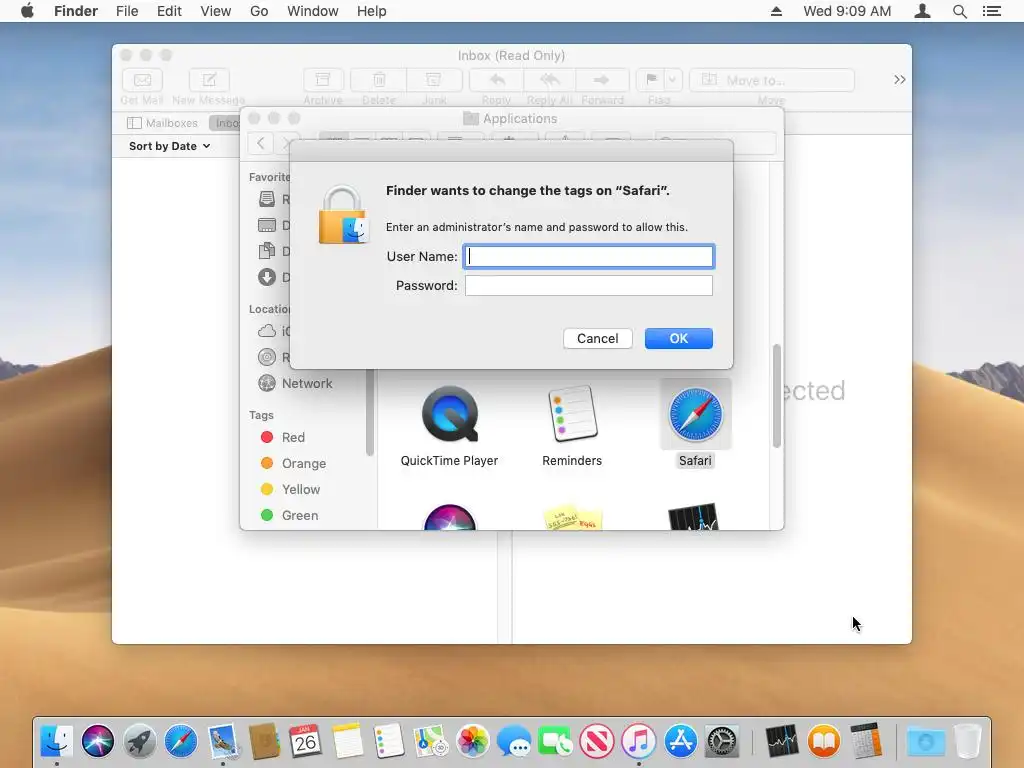
Task: Open the Edit menu
Action: [169, 11]
